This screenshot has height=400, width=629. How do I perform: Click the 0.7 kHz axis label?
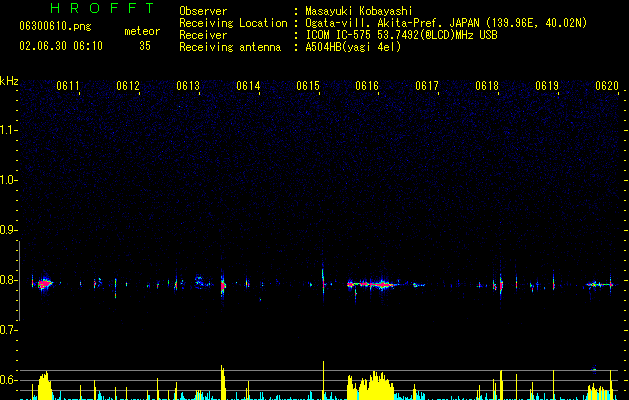(x=8, y=330)
